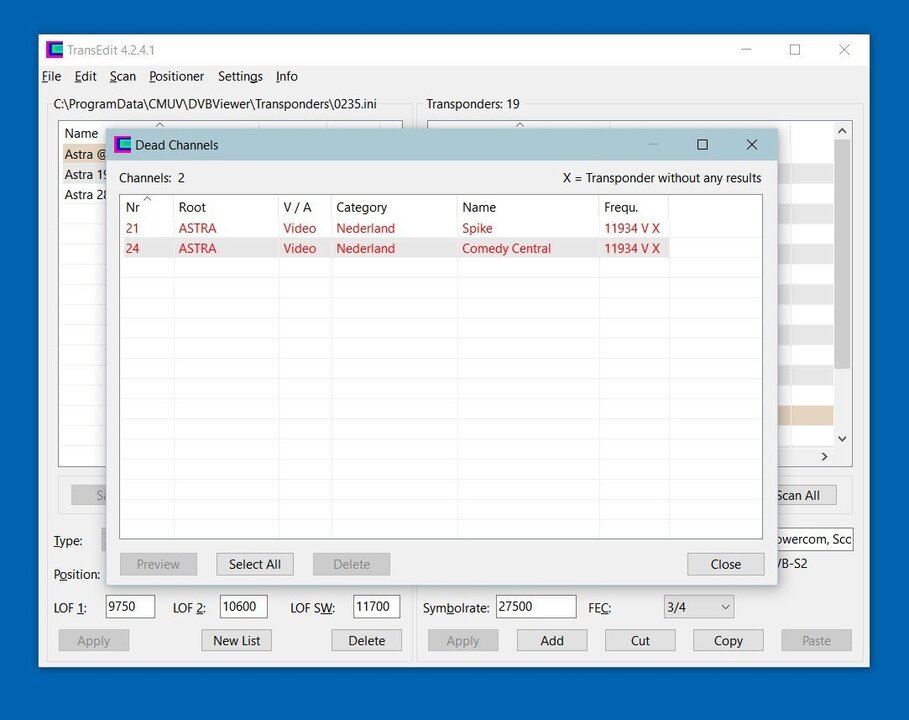Click the Copy transponder button
This screenshot has height=720, width=909.
[727, 641]
